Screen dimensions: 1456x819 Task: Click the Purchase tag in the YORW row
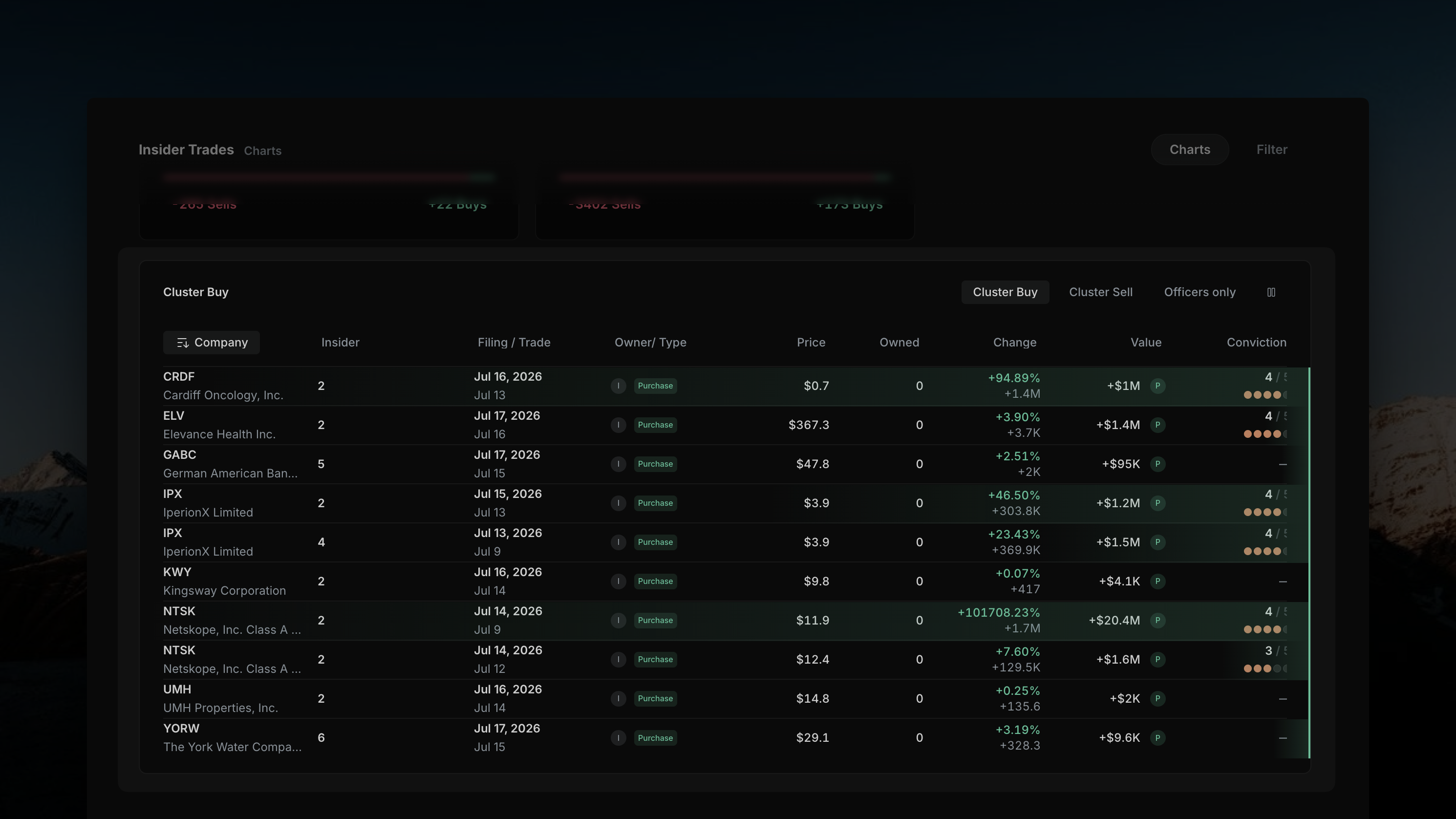click(655, 737)
